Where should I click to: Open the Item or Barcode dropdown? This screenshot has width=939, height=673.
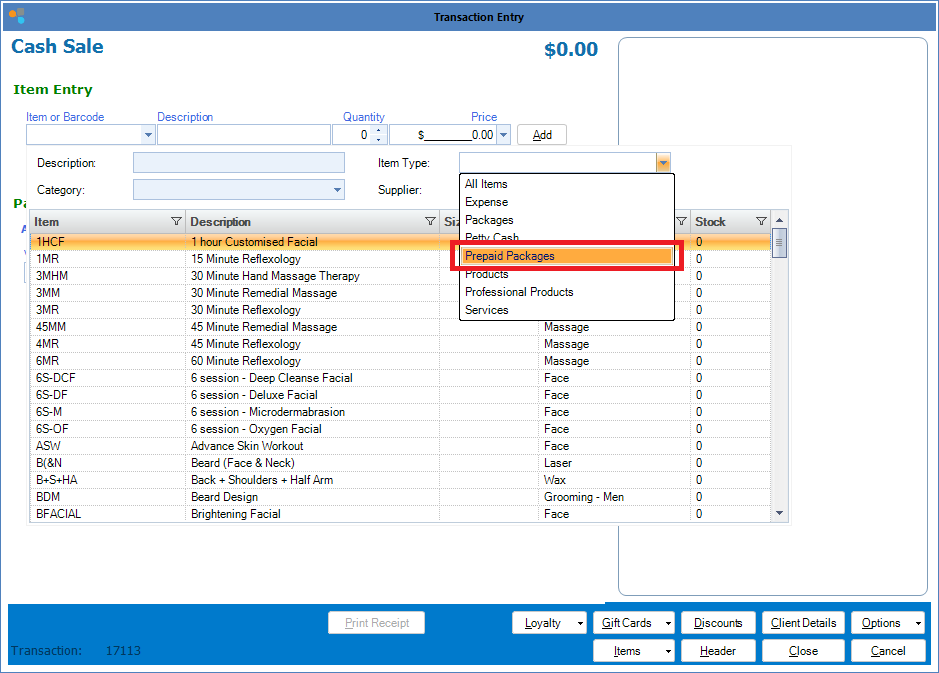coord(149,135)
